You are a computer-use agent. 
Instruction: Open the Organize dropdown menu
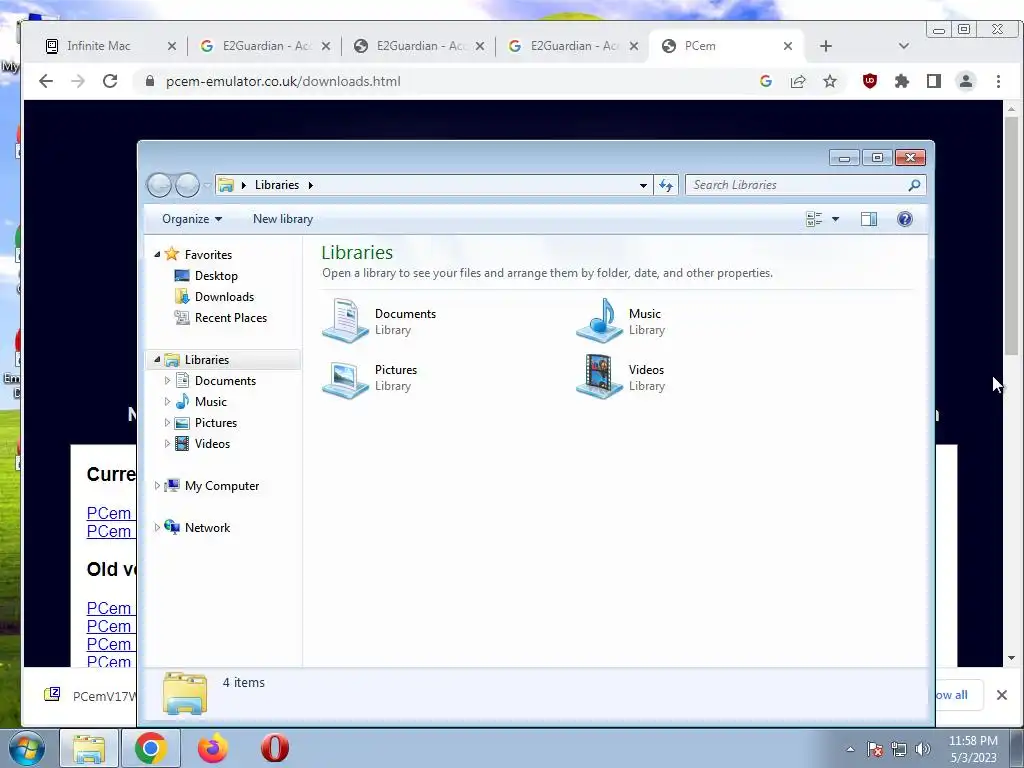(x=192, y=219)
